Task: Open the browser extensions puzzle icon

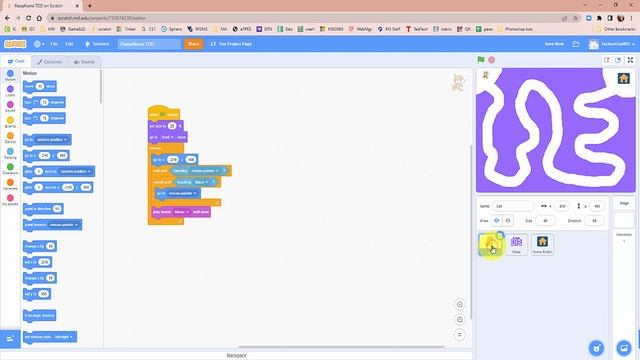Action: click(599, 18)
